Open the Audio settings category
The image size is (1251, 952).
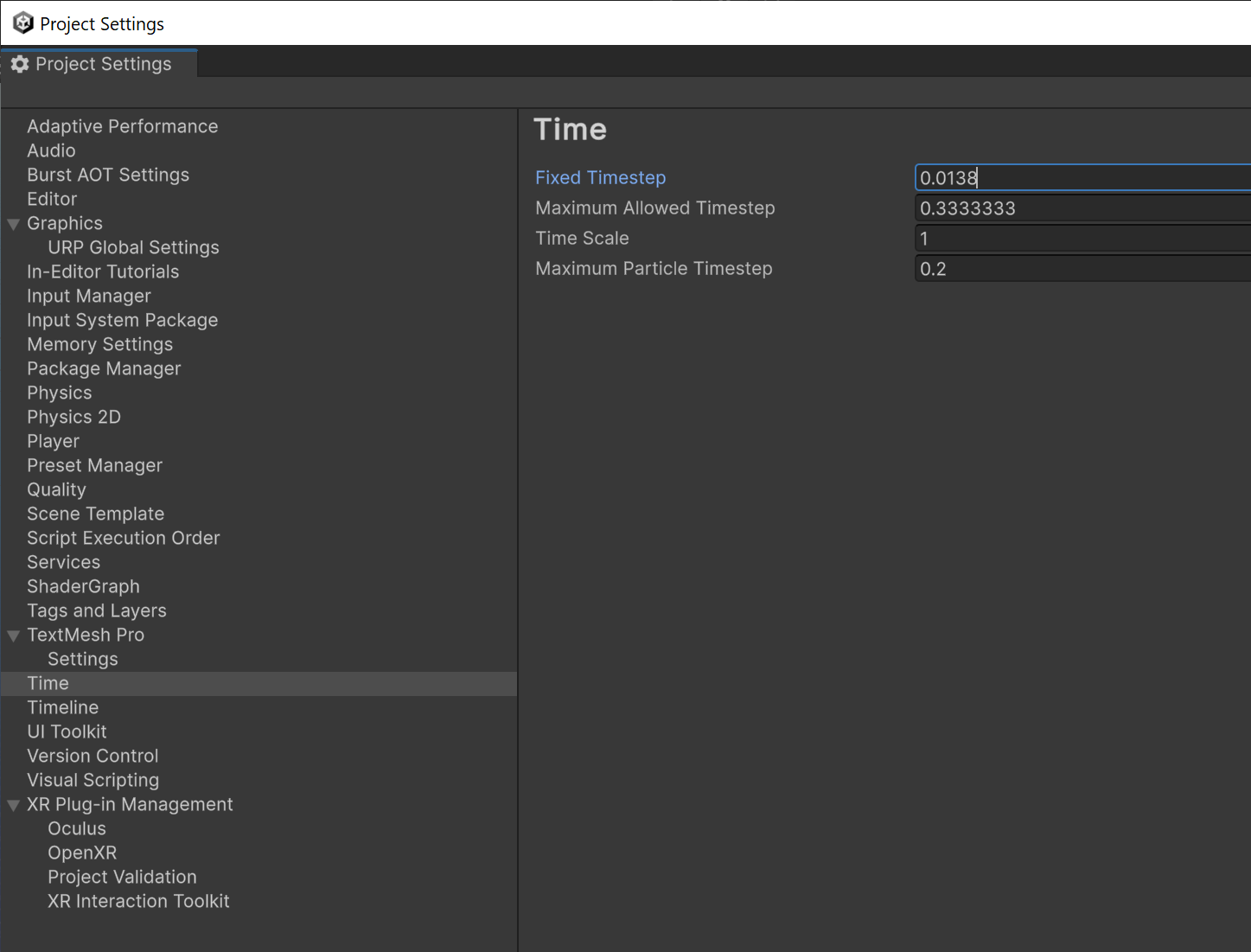[51, 150]
